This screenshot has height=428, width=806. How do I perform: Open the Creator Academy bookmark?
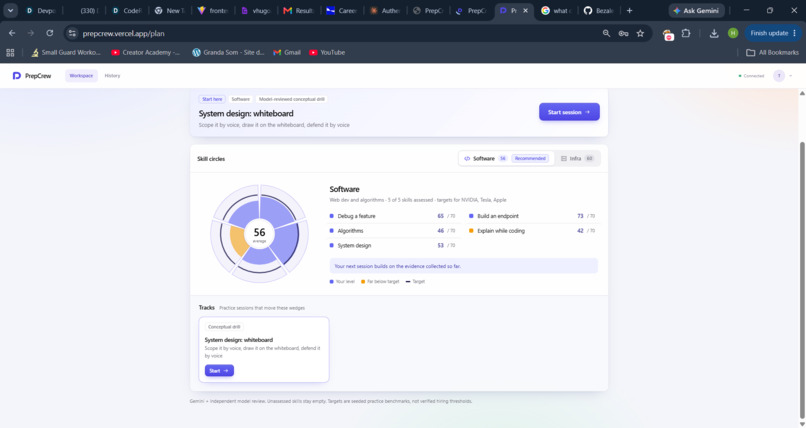click(x=145, y=52)
